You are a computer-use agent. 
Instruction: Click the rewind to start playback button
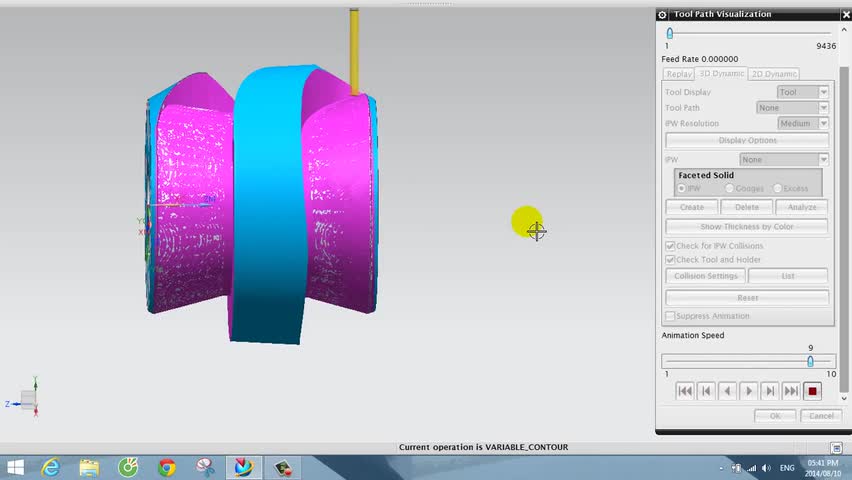pos(685,391)
